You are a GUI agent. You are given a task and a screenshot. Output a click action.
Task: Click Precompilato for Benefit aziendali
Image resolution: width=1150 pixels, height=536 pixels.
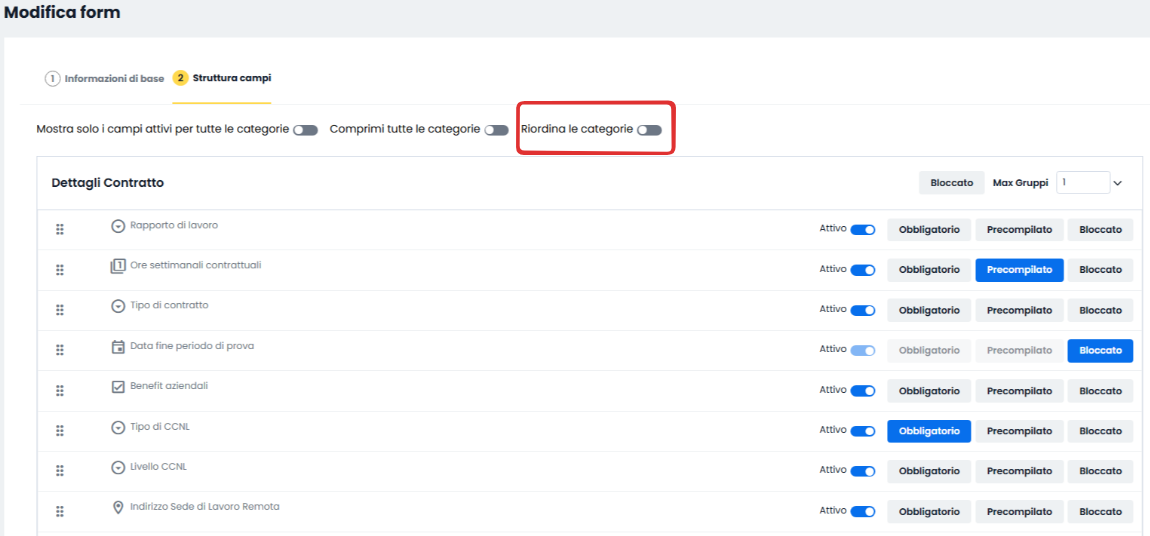pos(1019,391)
